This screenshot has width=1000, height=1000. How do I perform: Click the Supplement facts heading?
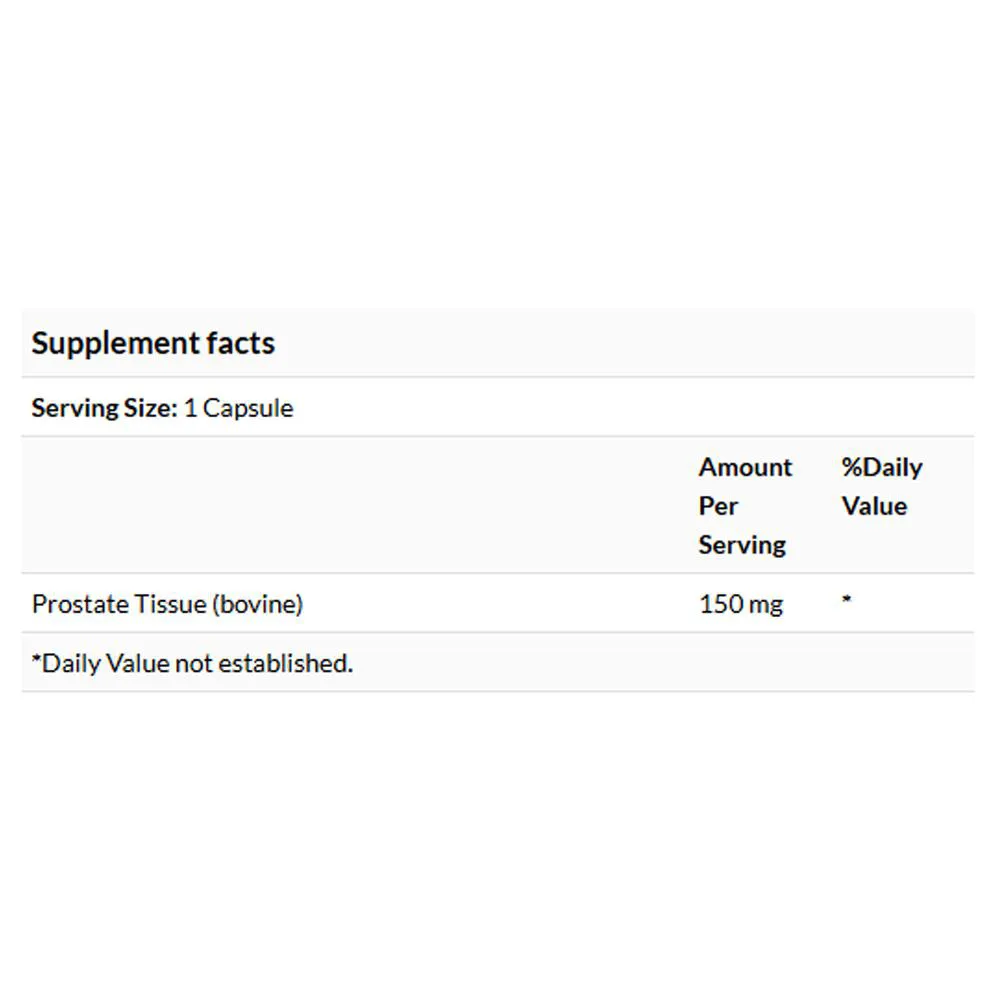[x=153, y=344]
